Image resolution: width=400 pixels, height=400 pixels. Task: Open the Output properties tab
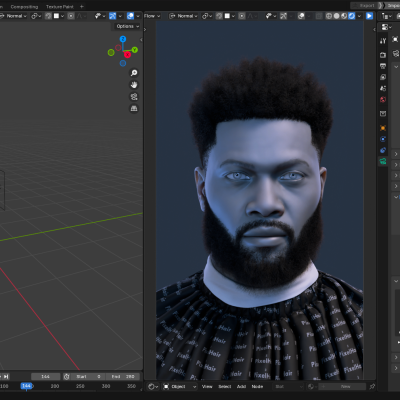383,66
